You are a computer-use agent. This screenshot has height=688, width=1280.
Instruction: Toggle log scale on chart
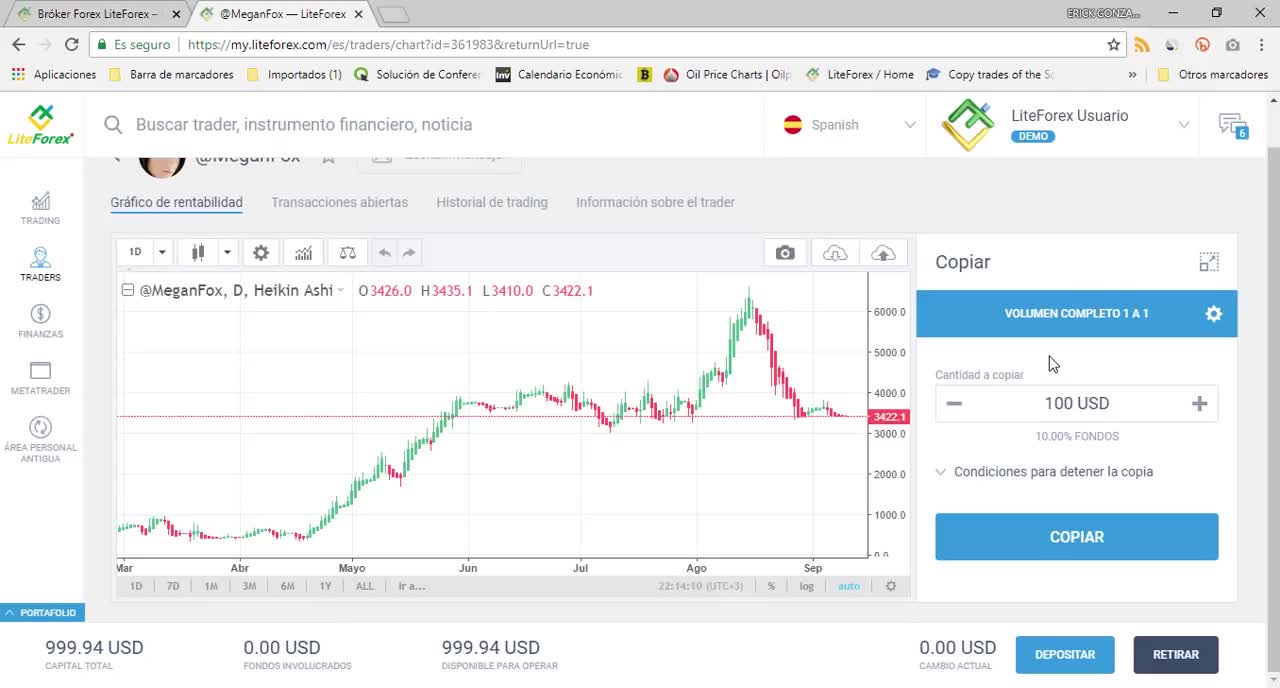pos(806,586)
